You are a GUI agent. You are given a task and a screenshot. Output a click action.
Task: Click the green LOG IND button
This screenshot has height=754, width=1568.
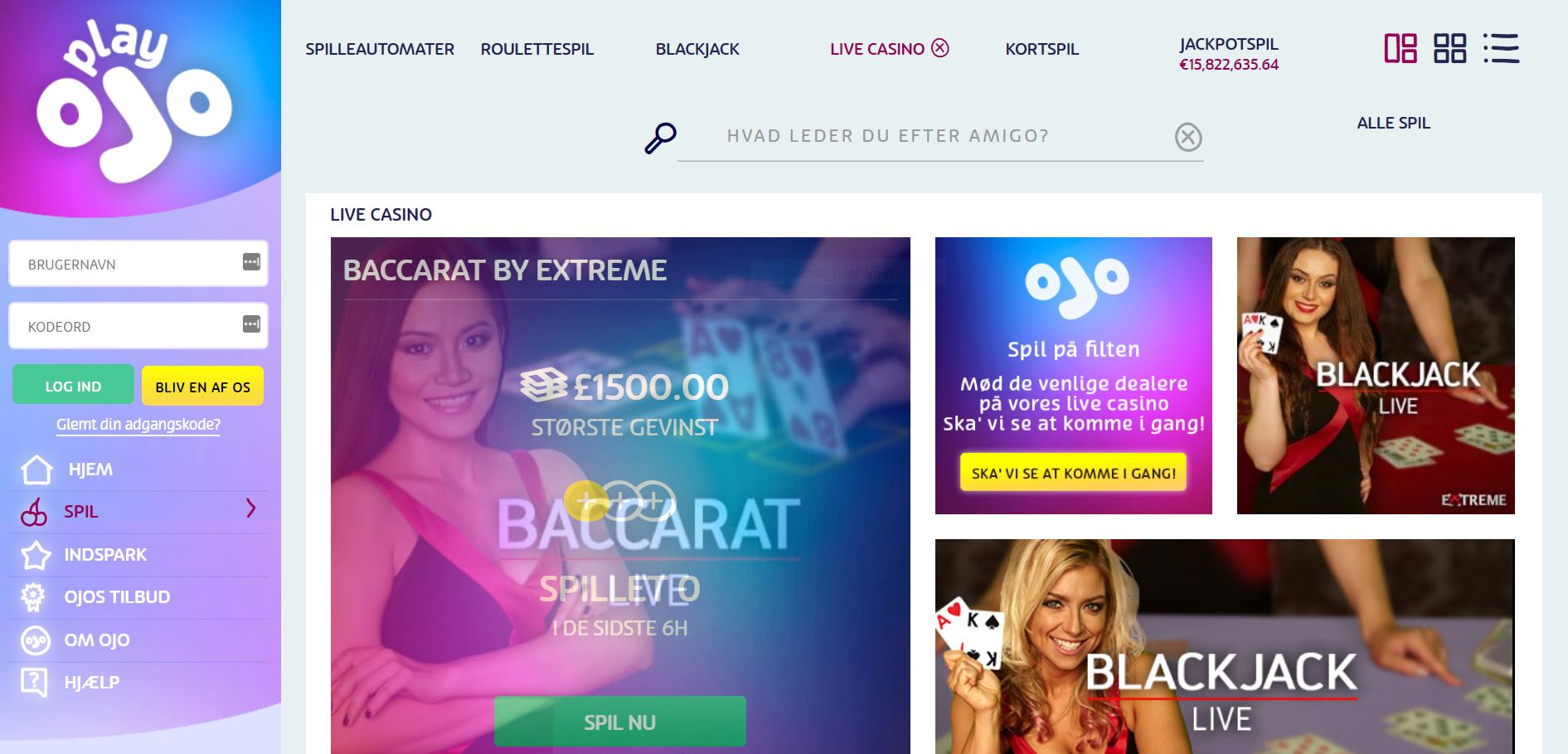point(73,386)
